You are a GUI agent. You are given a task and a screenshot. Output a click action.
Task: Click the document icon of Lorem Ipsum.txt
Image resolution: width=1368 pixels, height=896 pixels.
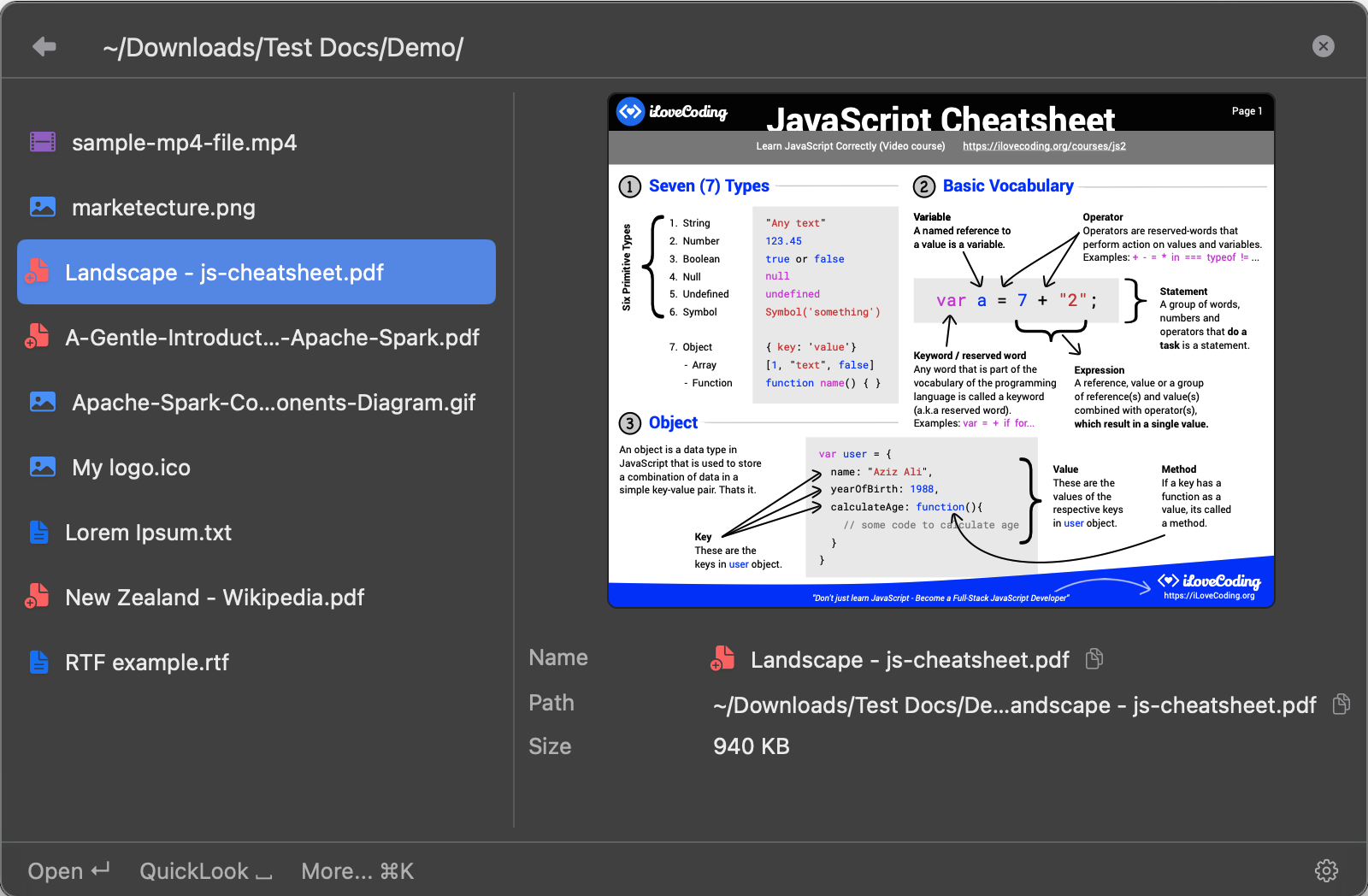[x=39, y=532]
